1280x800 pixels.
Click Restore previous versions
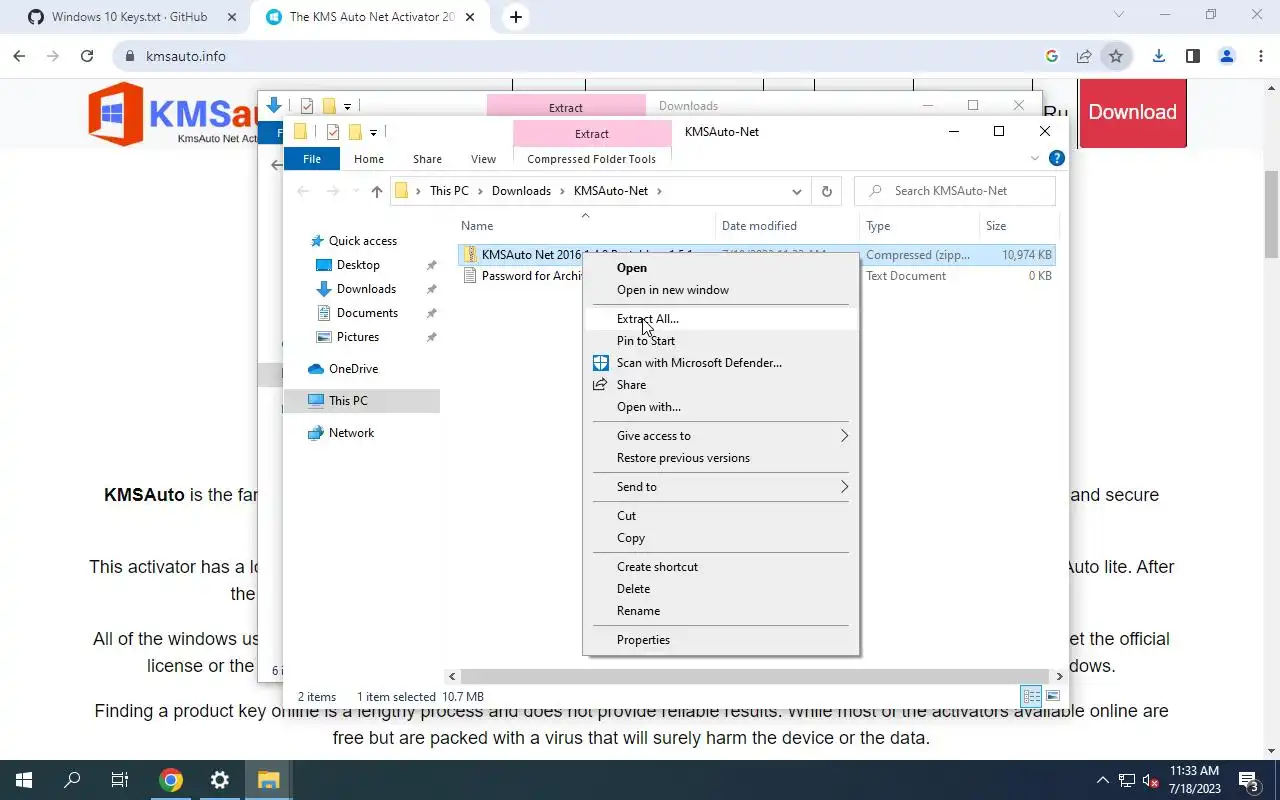pos(683,457)
